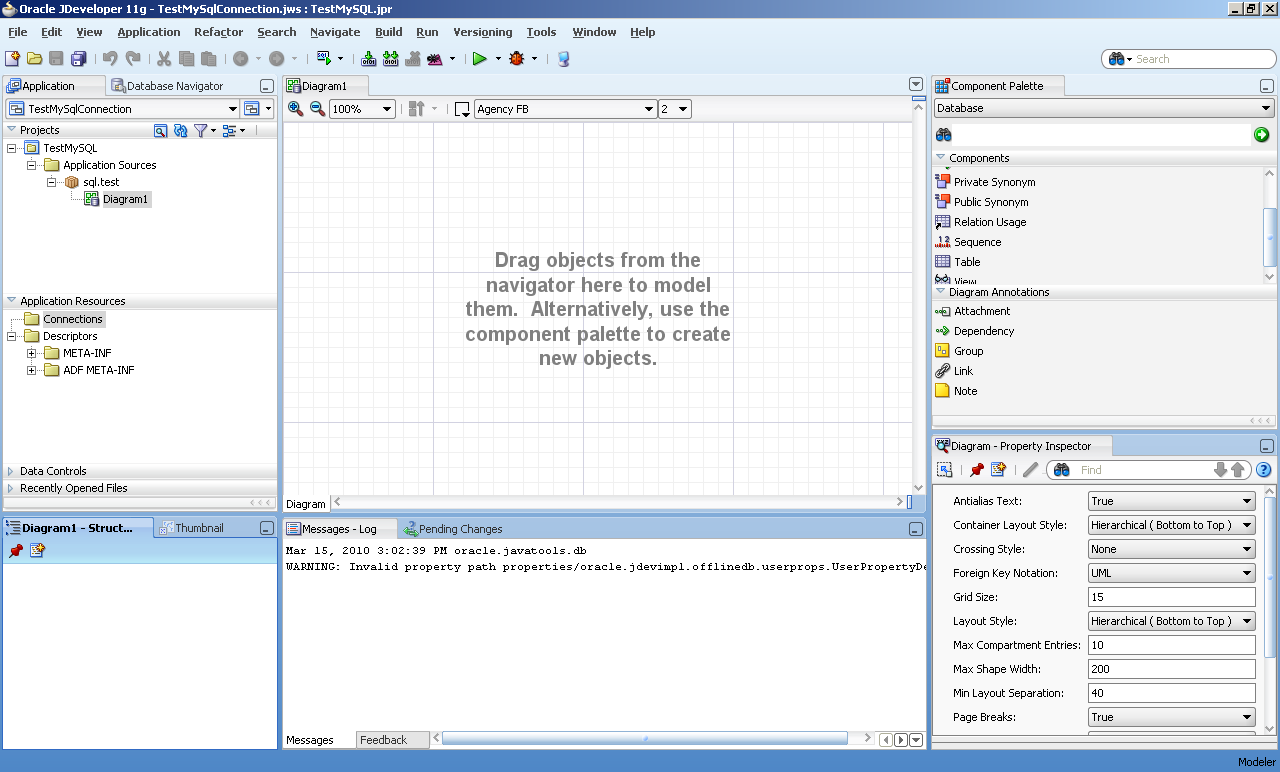Open the Antialias Text True/False dropdown

click(x=1171, y=501)
